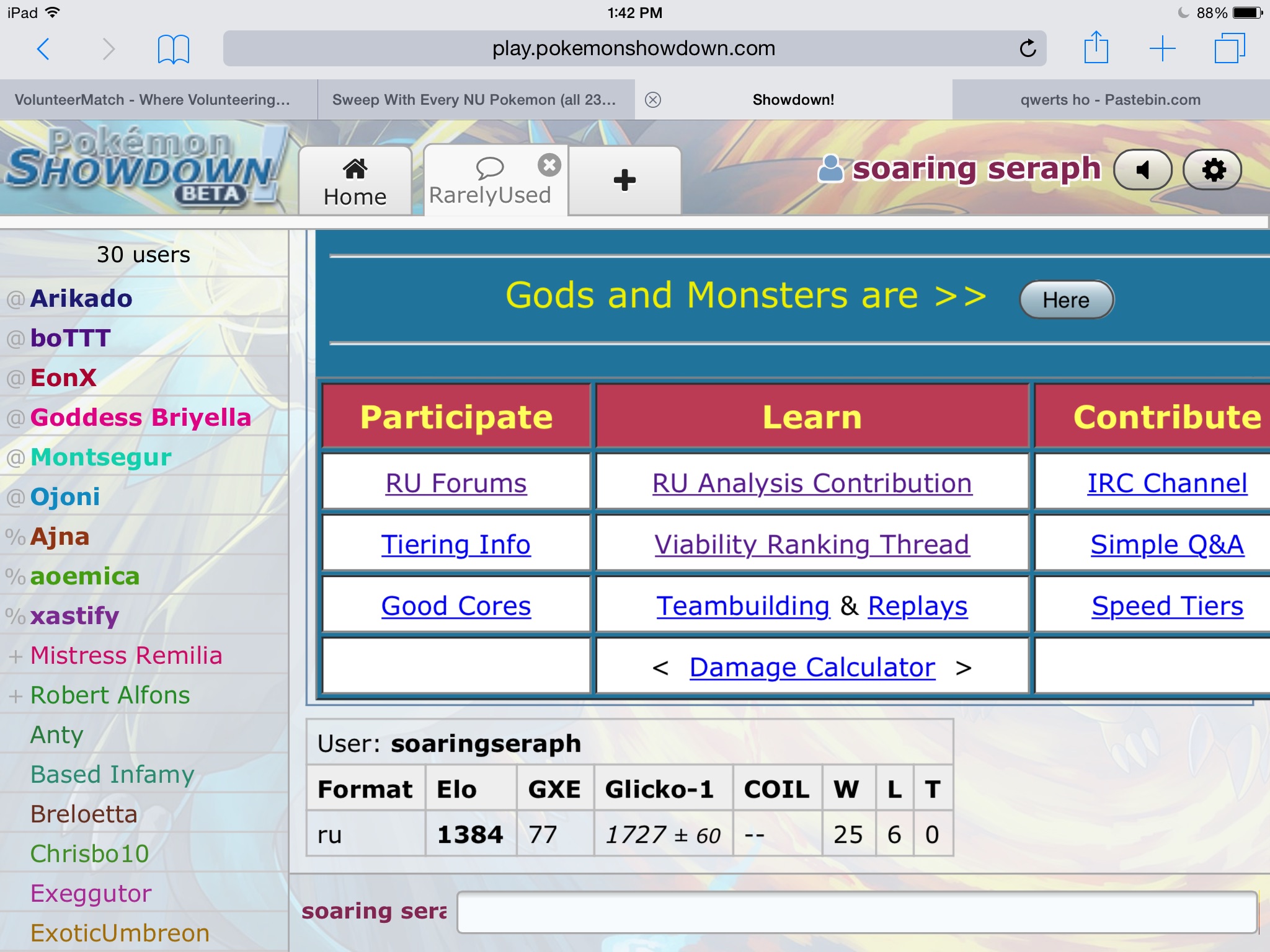Click the Here button
The image size is (1270, 952).
[1067, 300]
